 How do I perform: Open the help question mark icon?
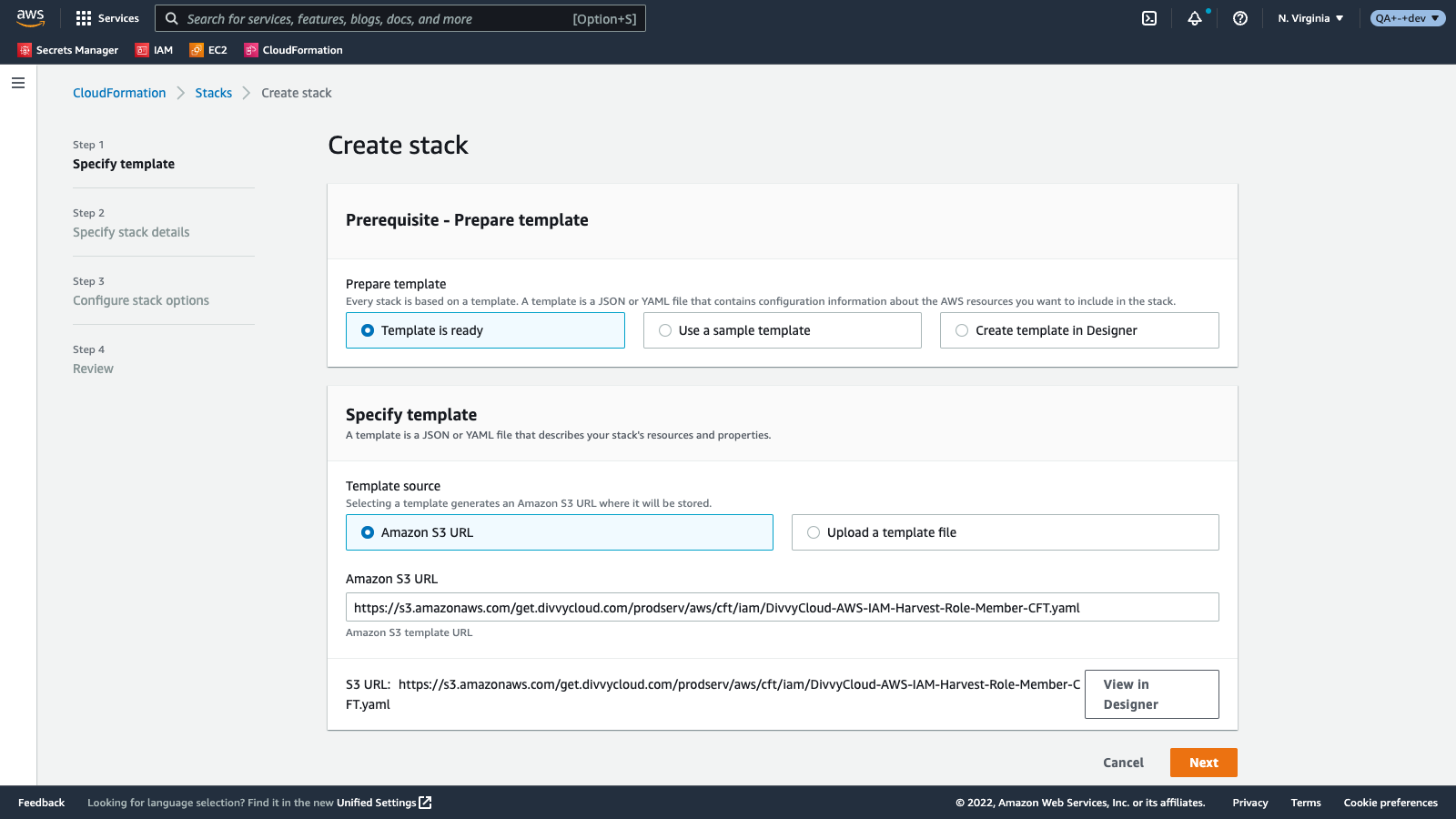point(1240,18)
